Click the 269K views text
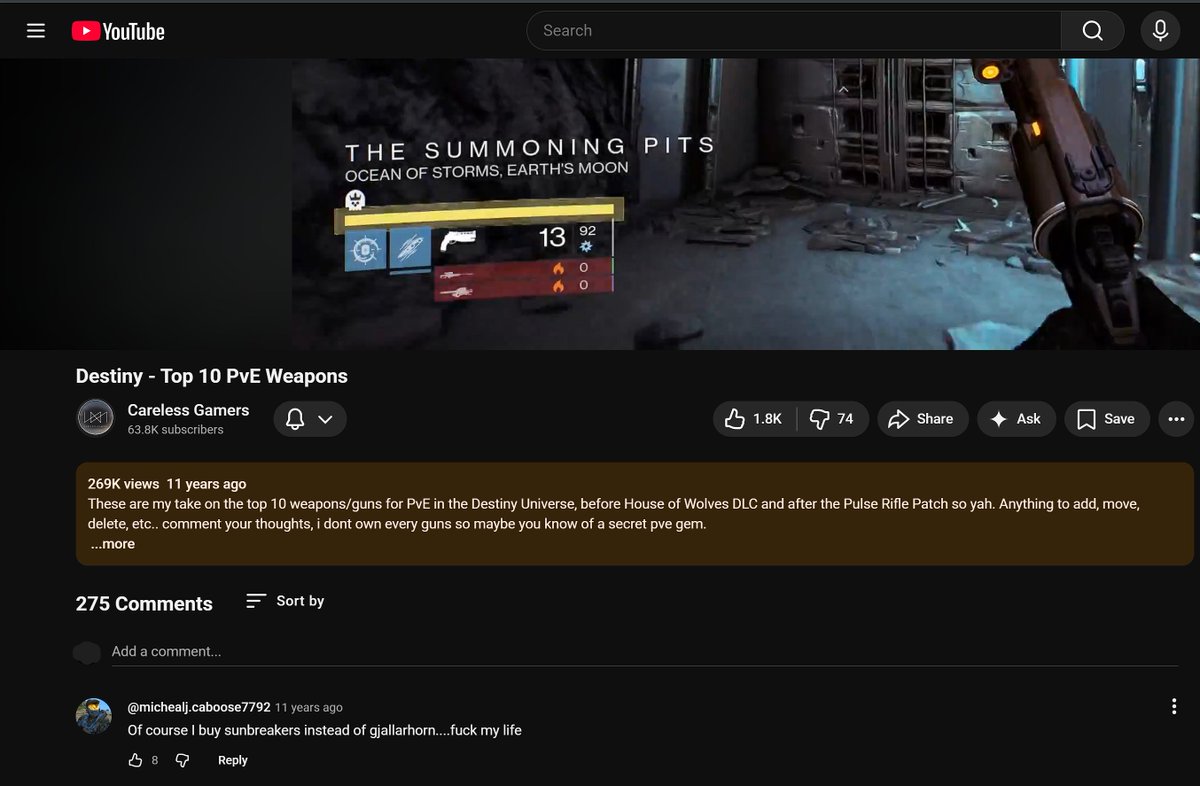 point(123,484)
